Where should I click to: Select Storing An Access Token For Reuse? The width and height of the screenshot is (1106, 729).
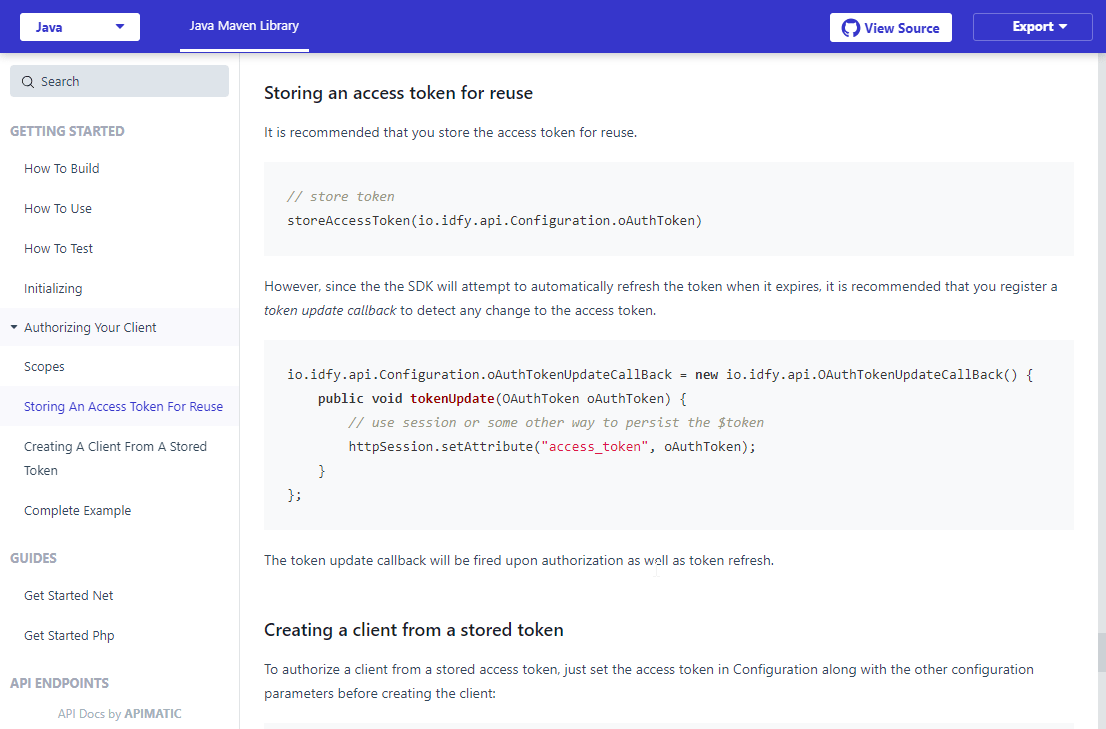[123, 406]
